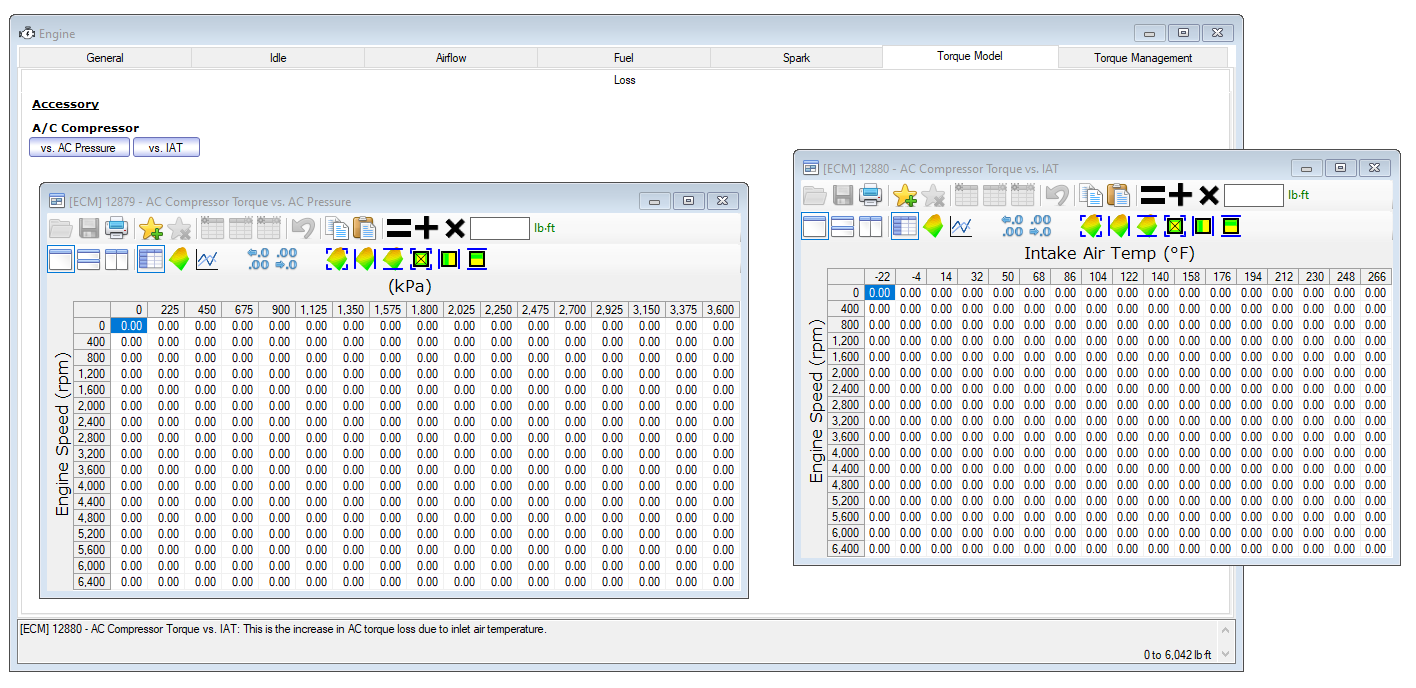Click the vs. AC Pressure button
Image resolution: width=1416 pixels, height=688 pixels.
(x=79, y=148)
